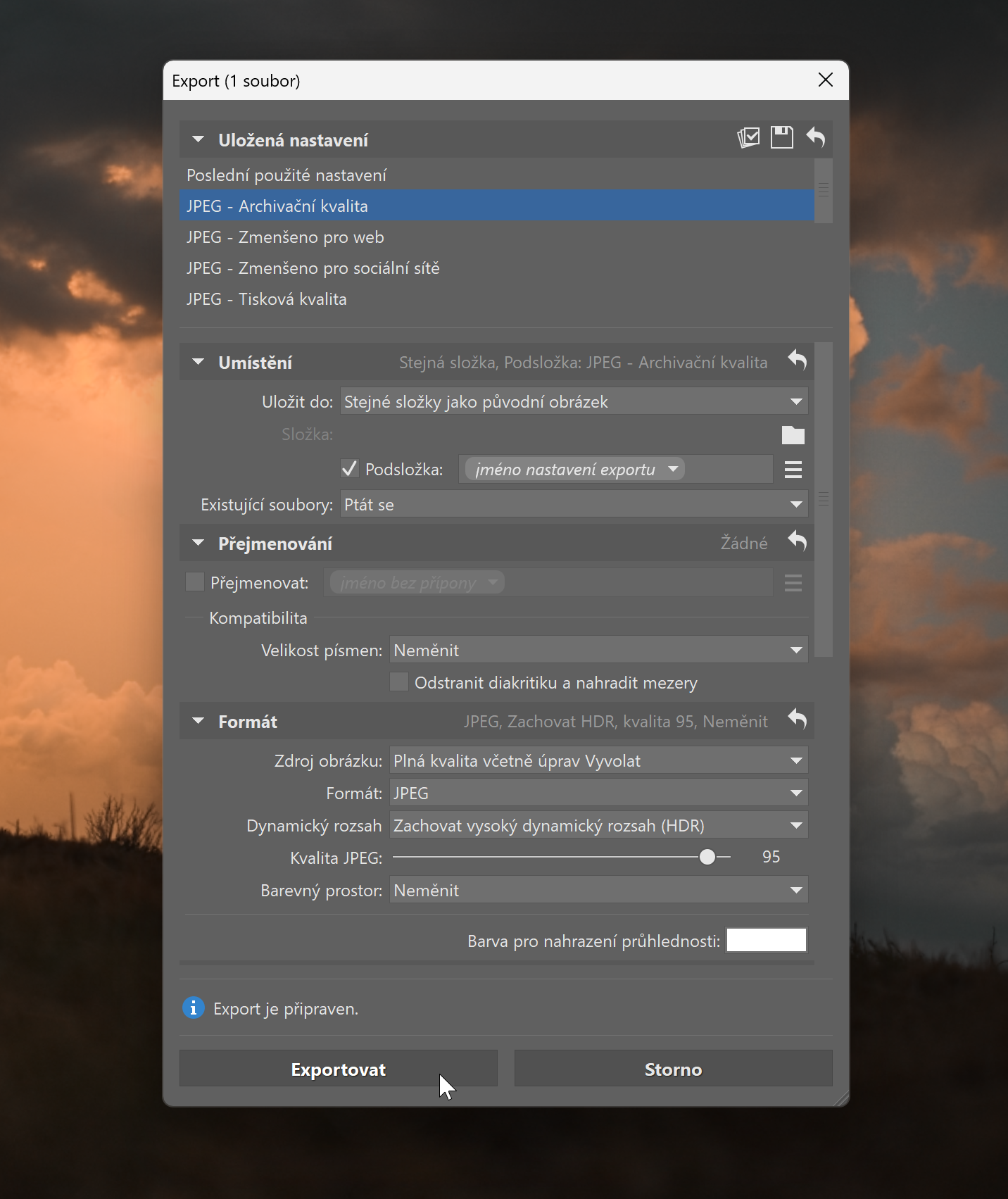Select the JPEG - Tisková kvalita preset
The image size is (1008, 1199).
pos(267,299)
